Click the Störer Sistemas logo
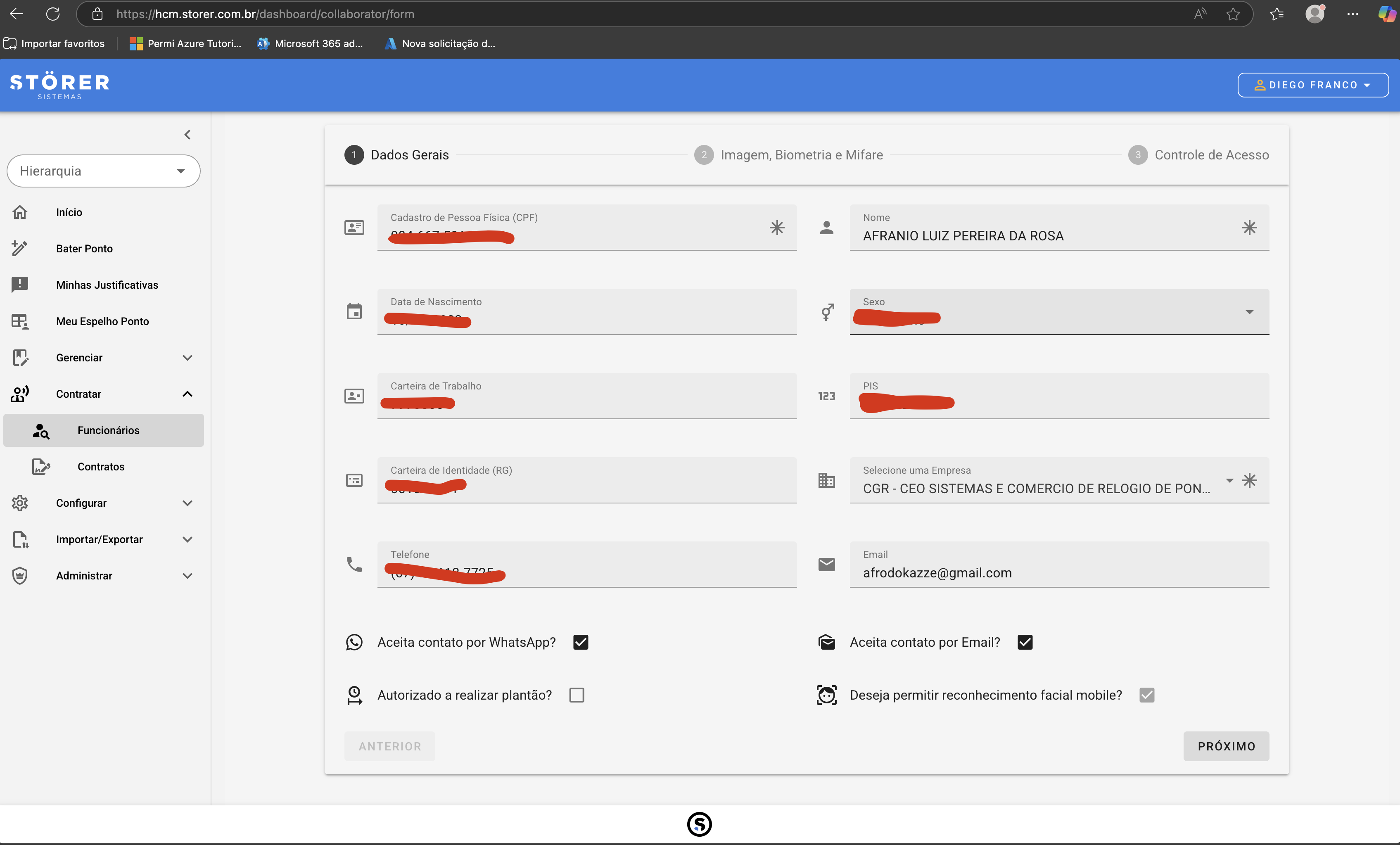This screenshot has height=845, width=1400. tap(59, 85)
